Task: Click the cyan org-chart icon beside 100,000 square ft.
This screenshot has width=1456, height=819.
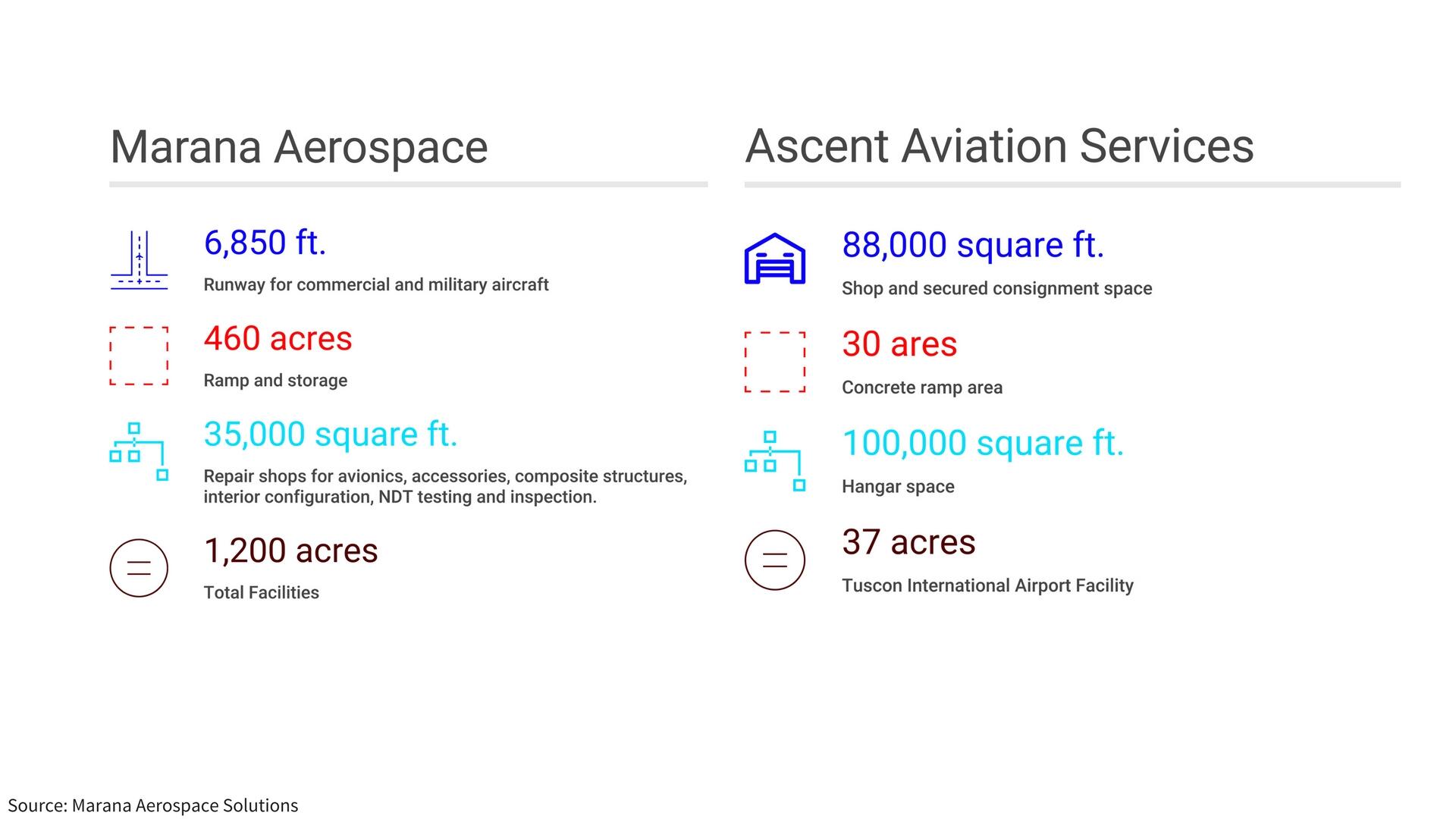Action: (x=774, y=461)
